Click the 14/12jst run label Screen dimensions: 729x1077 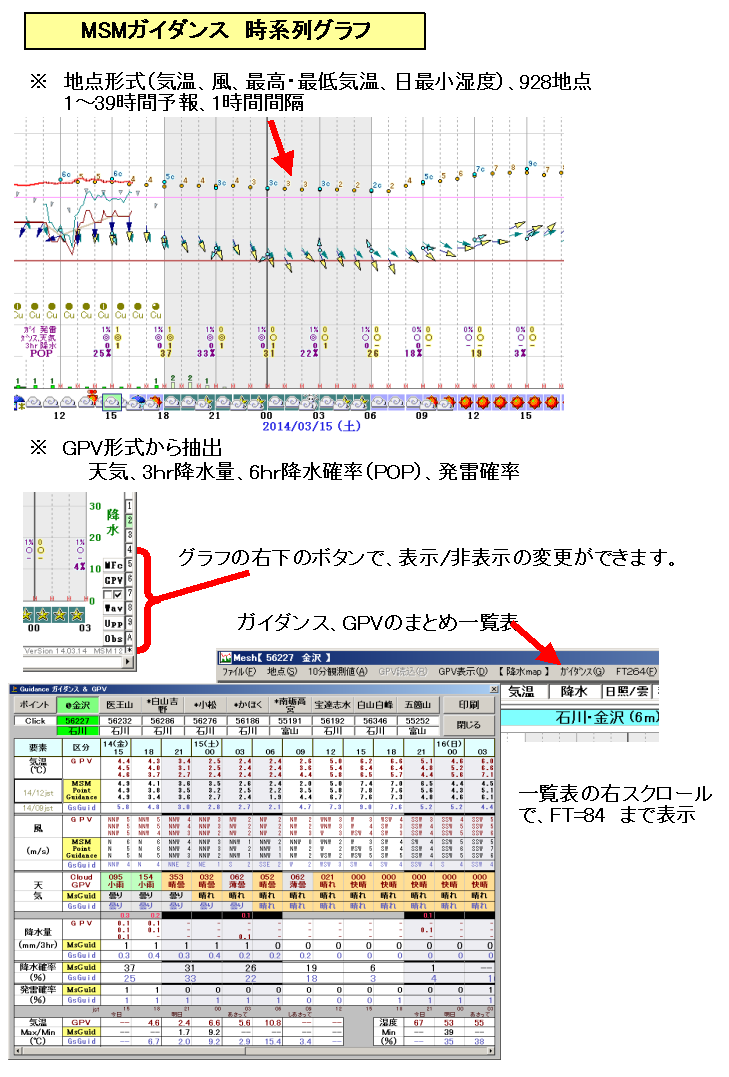[38, 793]
